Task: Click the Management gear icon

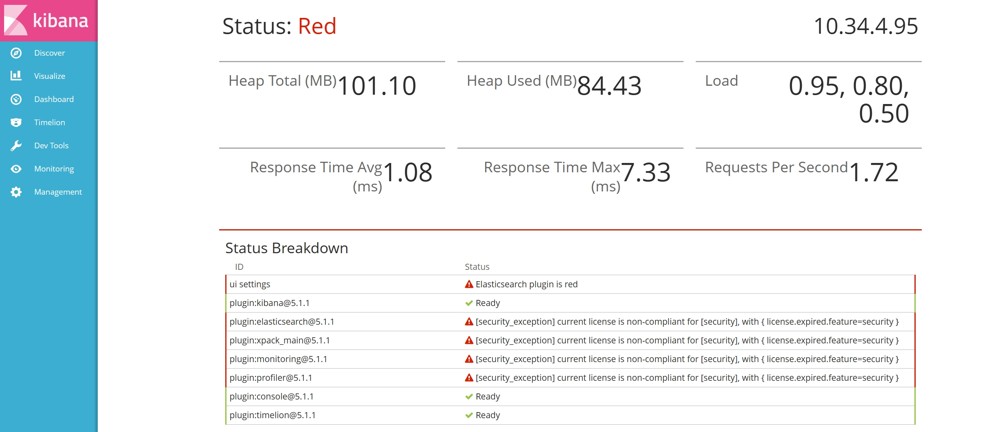Action: click(16, 192)
